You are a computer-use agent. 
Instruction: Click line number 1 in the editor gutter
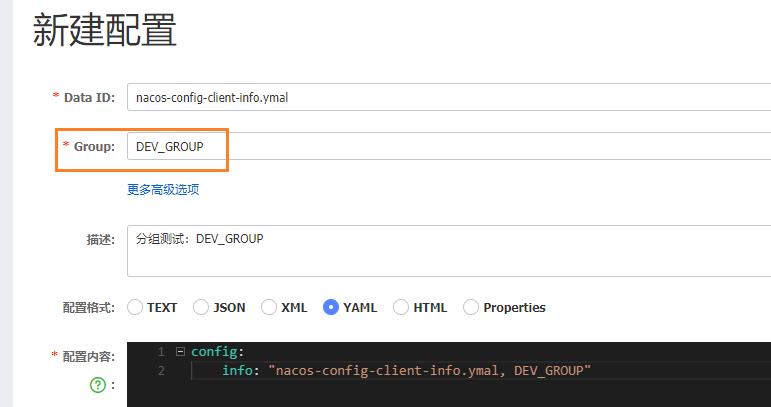click(x=161, y=351)
